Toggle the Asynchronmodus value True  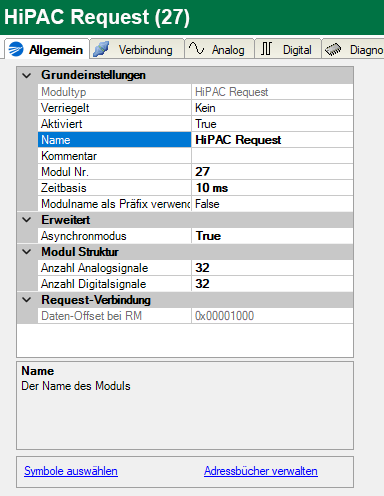[x=272, y=236]
